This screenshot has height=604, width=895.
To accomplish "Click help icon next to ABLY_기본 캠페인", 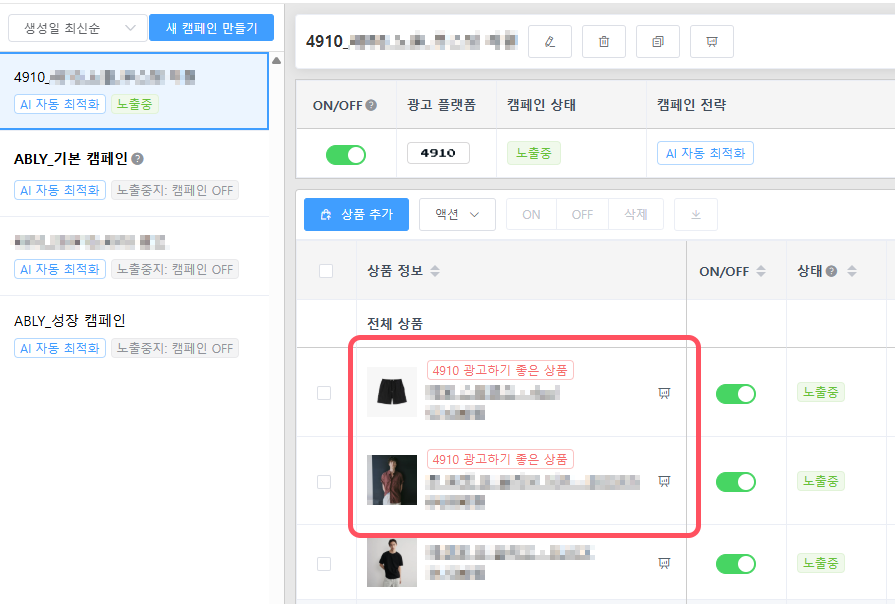I will [138, 159].
